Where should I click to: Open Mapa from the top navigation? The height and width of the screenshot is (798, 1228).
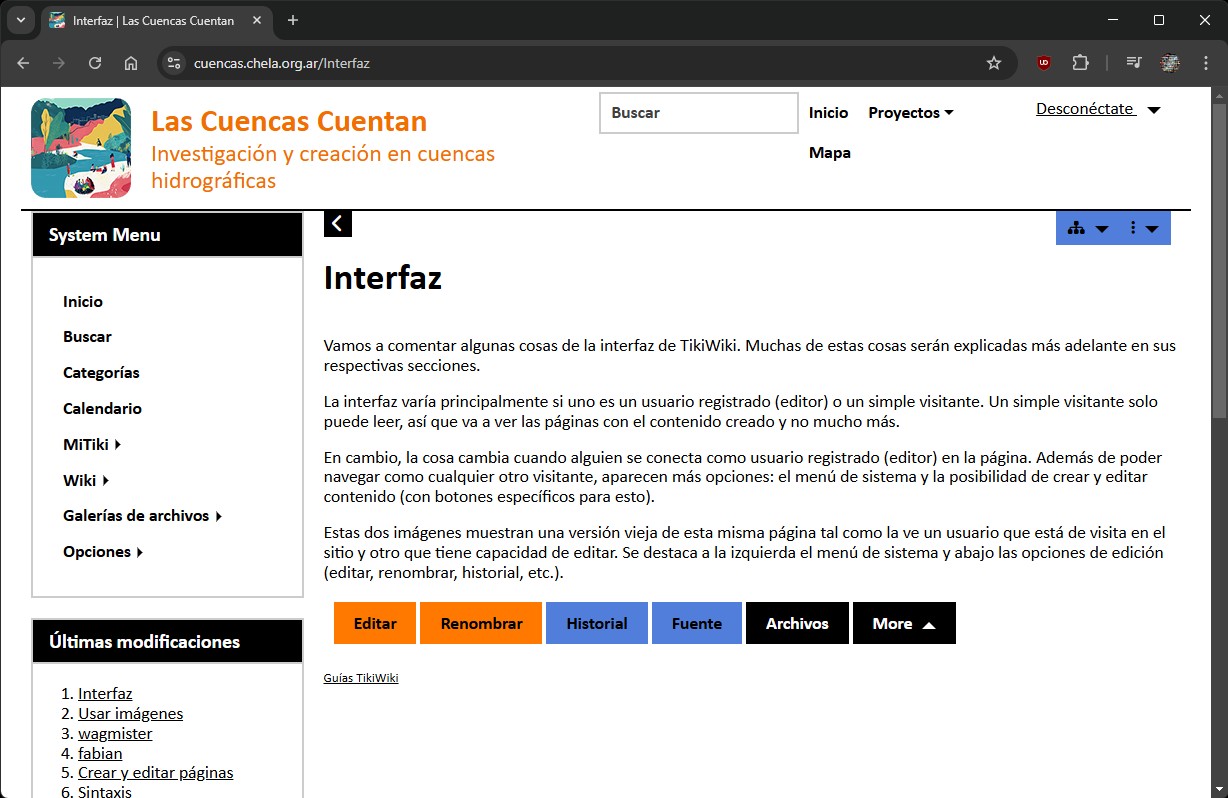829,153
